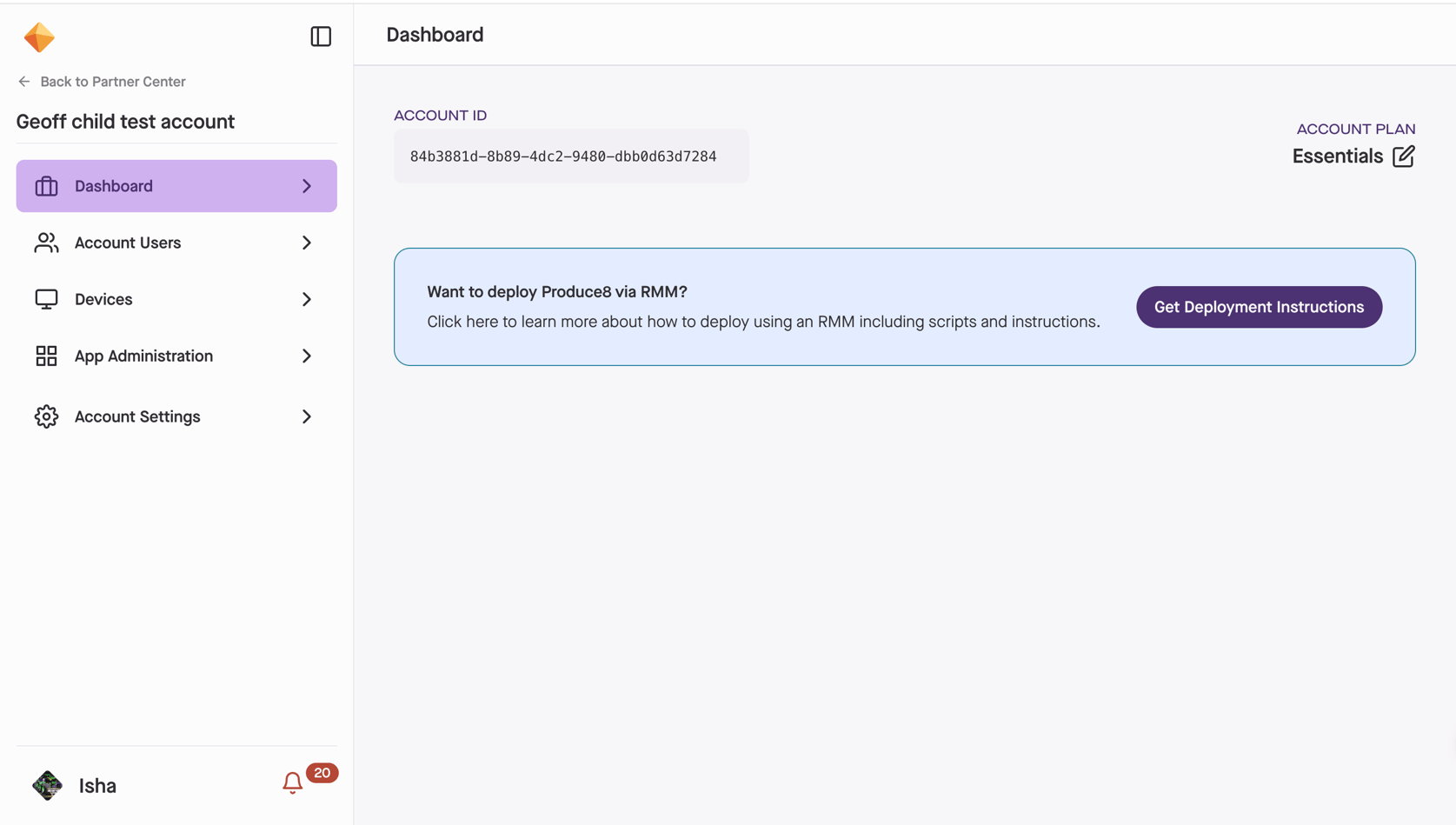Expand the Devices section chevron
Screen dimensions: 1456x825
pyautogui.click(x=306, y=298)
